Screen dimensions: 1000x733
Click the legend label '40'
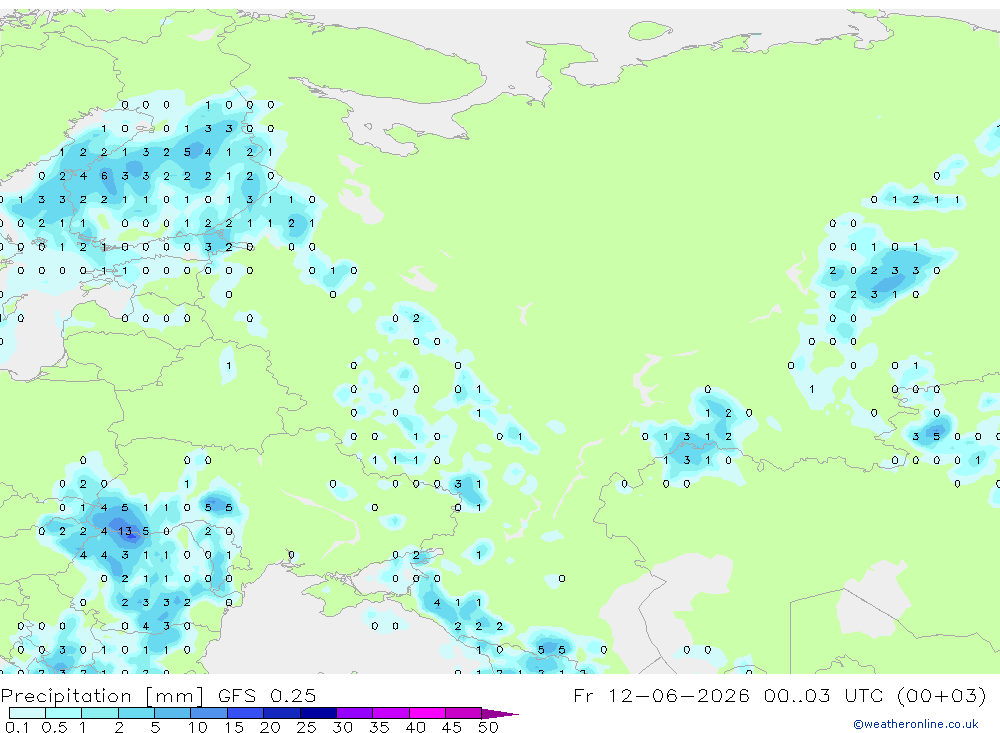pos(416,727)
